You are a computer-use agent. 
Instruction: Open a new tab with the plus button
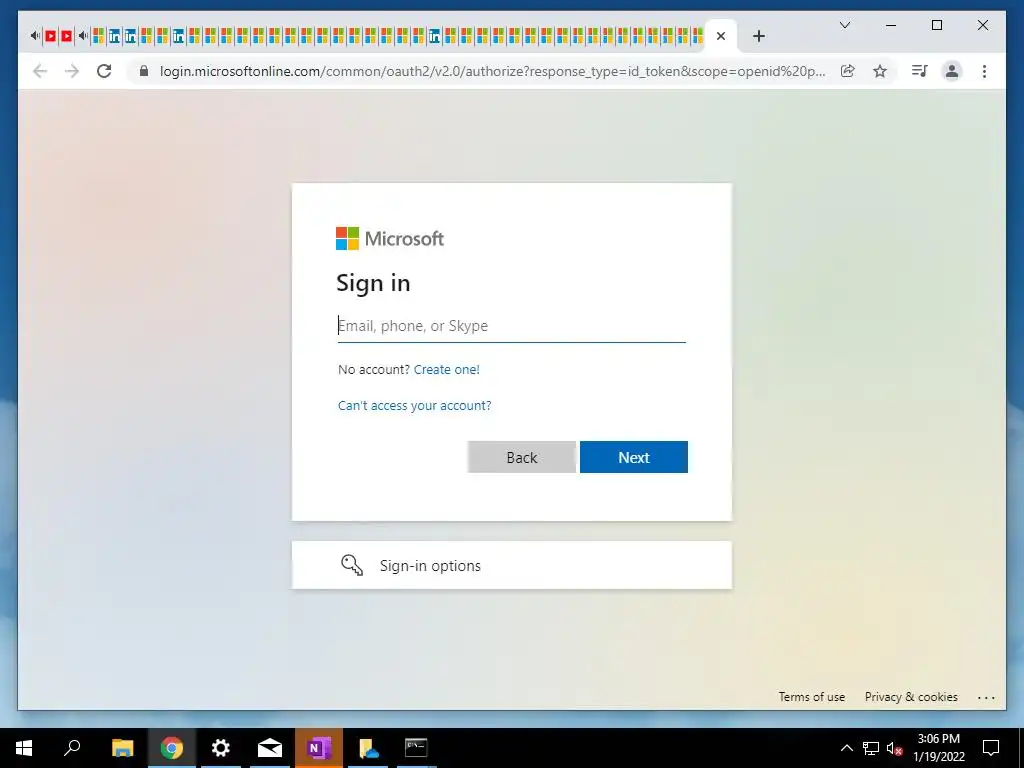click(x=758, y=36)
